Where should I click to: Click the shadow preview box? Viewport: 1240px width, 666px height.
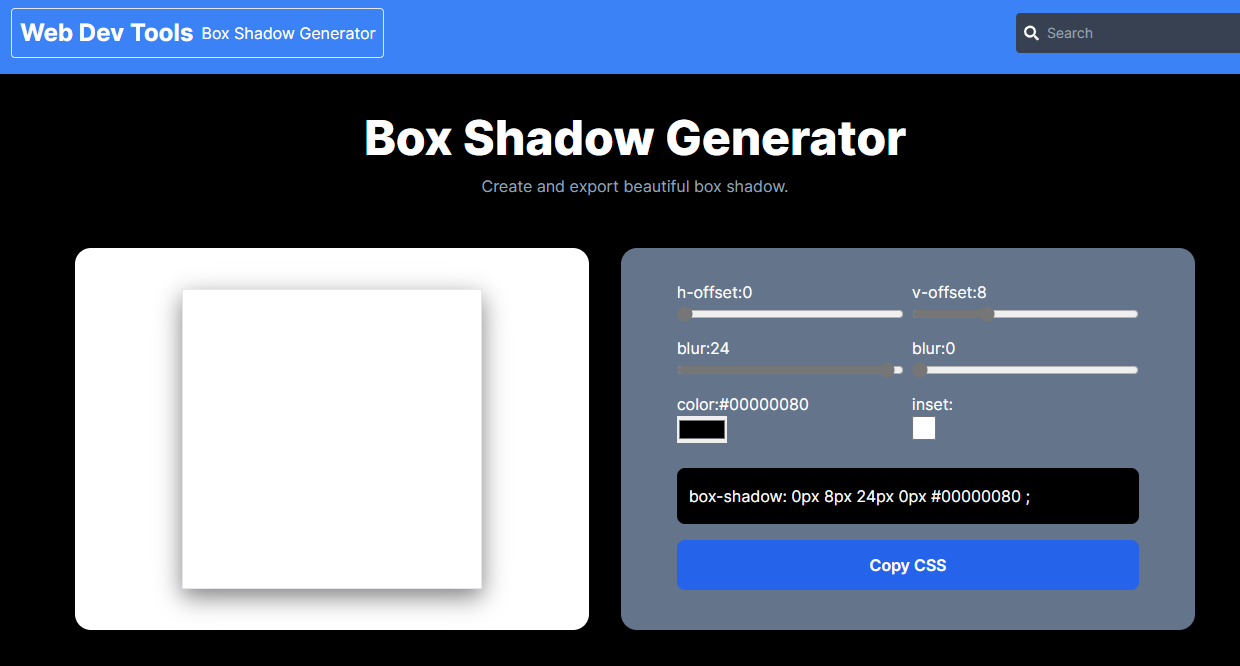(x=332, y=439)
